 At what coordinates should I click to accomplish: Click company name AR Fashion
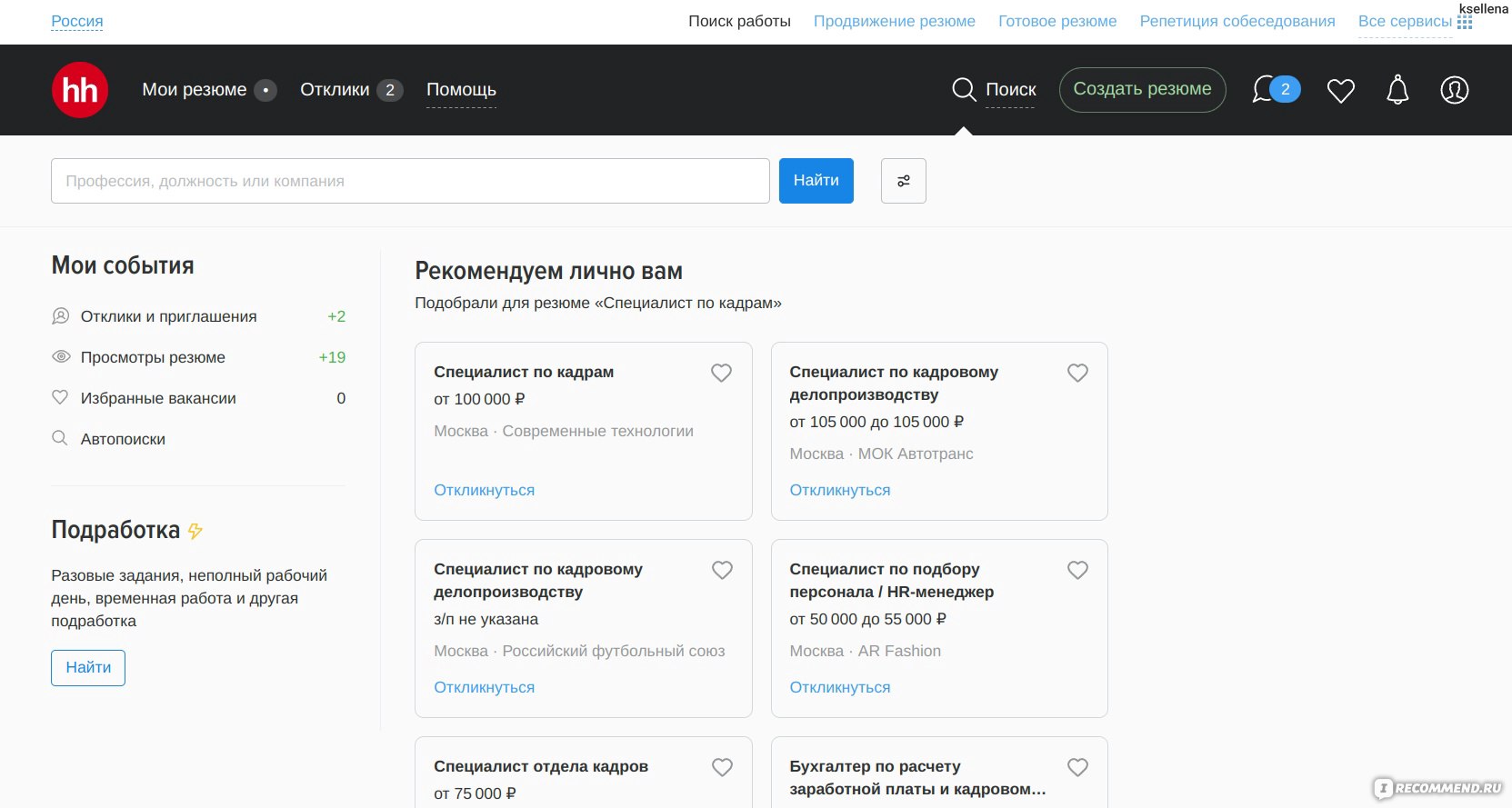(x=900, y=651)
